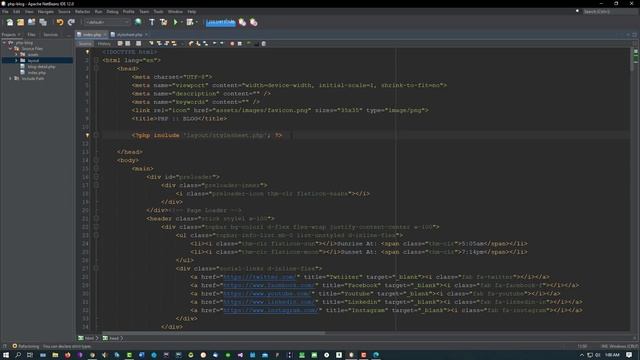Select the index.php editor tab
This screenshot has width=640, height=360.
coord(92,35)
